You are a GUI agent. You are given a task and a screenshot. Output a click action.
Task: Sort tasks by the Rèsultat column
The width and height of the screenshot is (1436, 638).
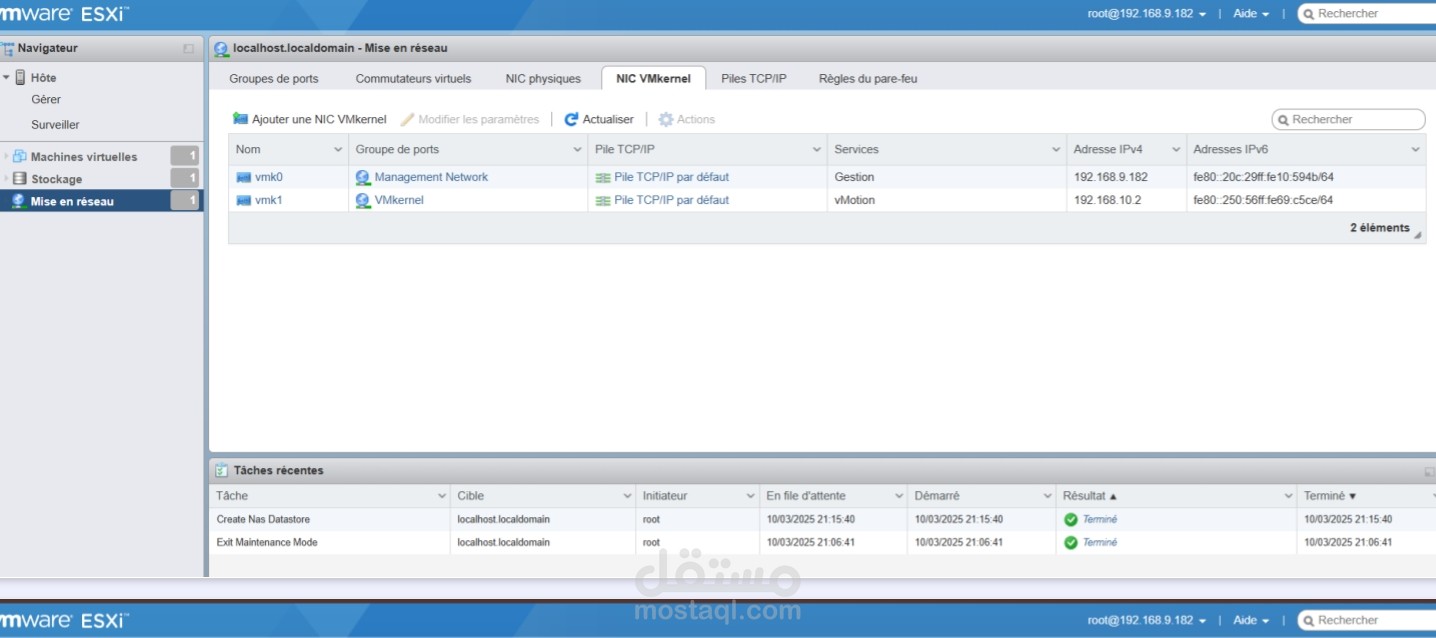pos(1087,495)
